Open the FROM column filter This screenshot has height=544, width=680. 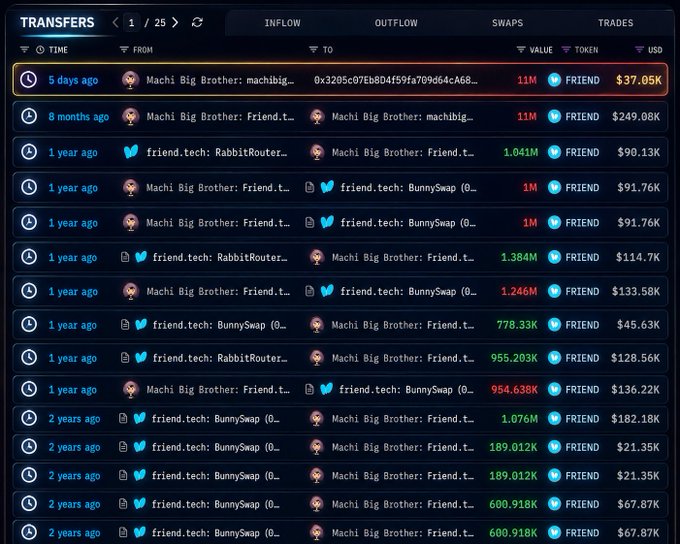click(x=124, y=49)
